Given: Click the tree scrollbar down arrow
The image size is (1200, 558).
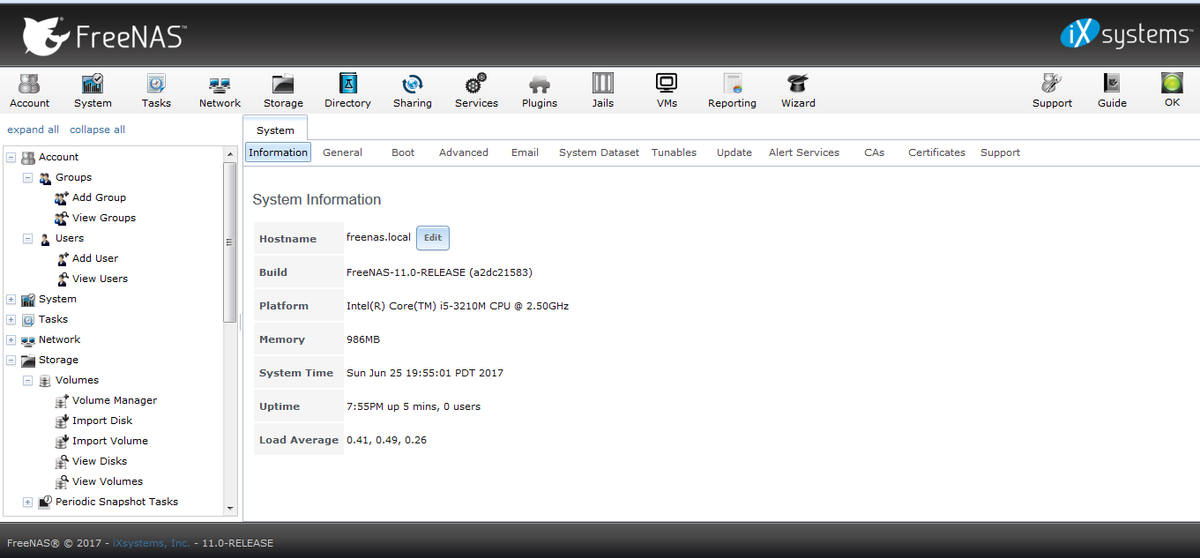Looking at the screenshot, I should click(x=229, y=507).
